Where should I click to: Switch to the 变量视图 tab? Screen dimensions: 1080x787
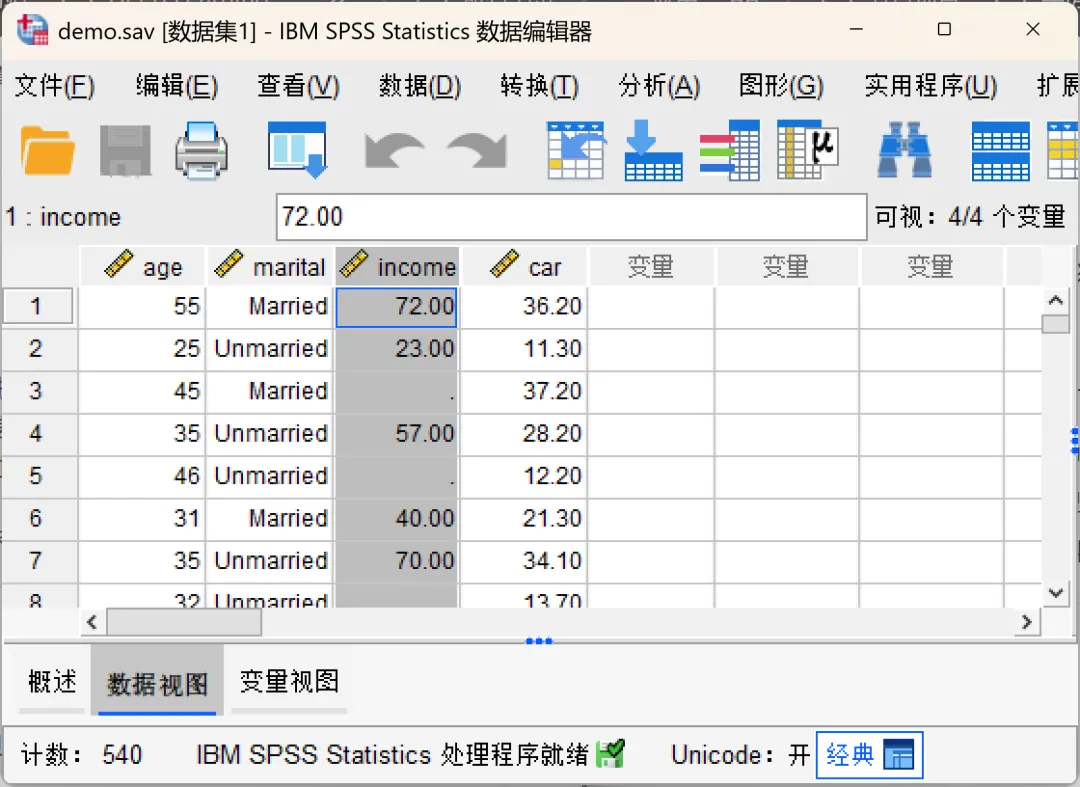(289, 682)
